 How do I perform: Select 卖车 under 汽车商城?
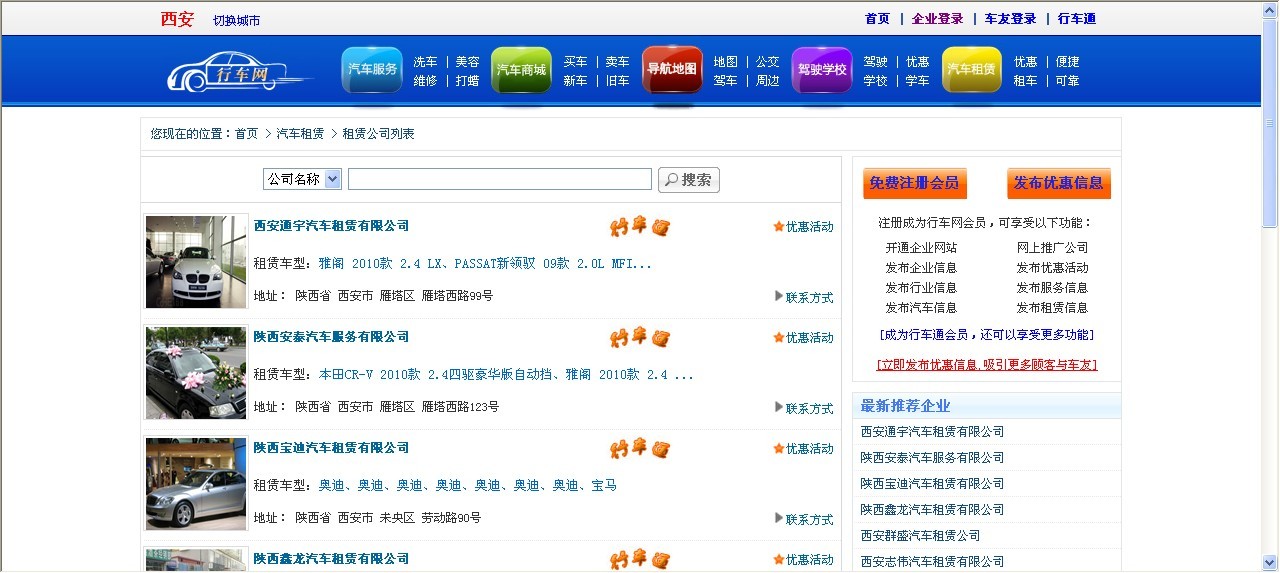[618, 62]
